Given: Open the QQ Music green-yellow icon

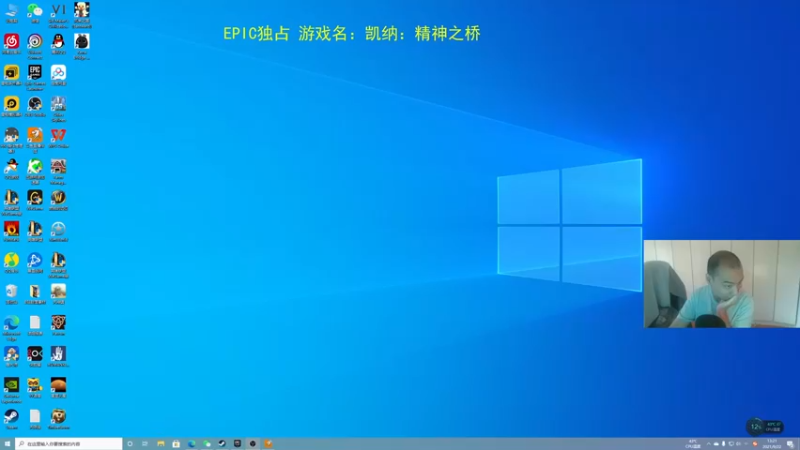Looking at the screenshot, I should tap(11, 263).
